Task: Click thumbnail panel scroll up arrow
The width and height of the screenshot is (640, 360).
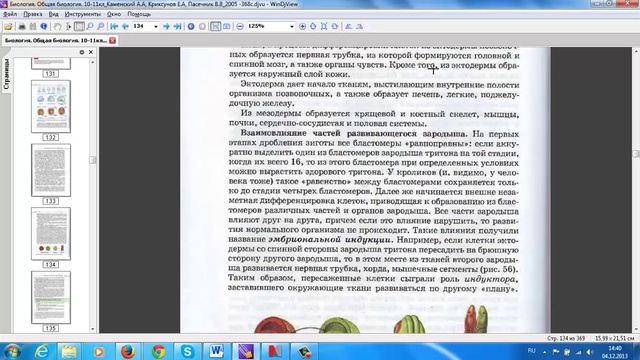Action: [93, 62]
